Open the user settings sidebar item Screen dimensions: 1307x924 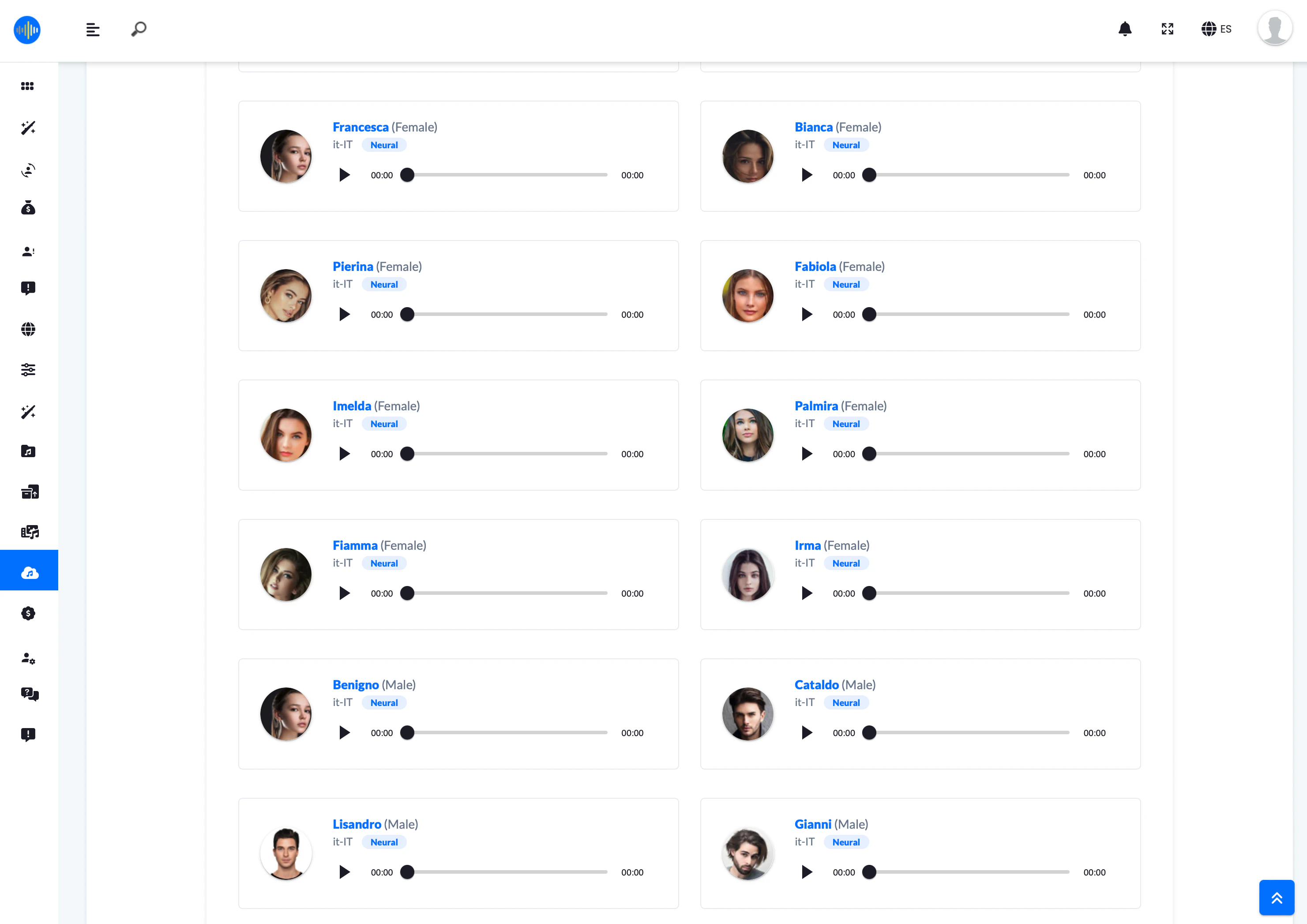(28, 658)
